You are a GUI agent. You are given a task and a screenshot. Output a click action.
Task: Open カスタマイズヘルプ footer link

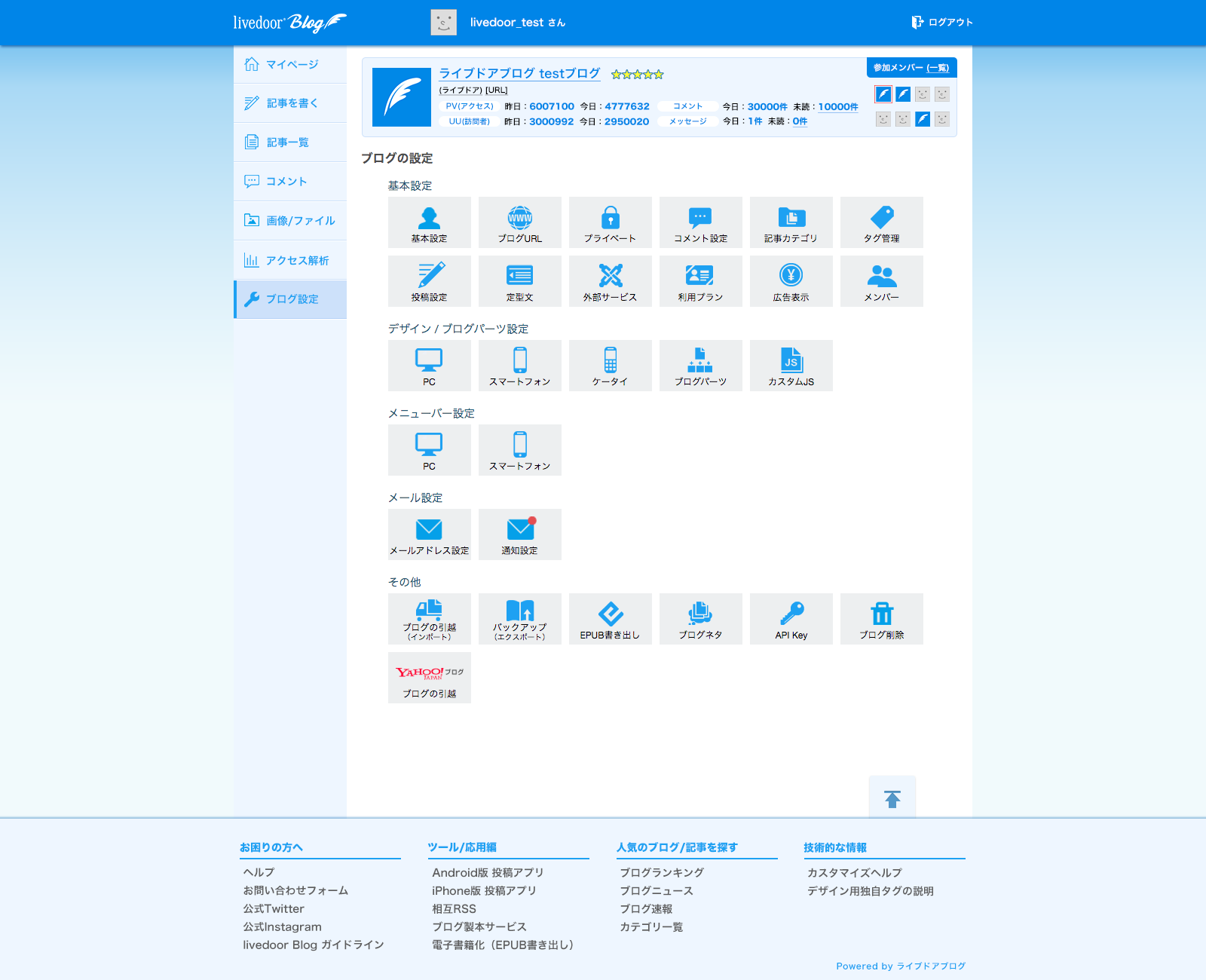855,872
